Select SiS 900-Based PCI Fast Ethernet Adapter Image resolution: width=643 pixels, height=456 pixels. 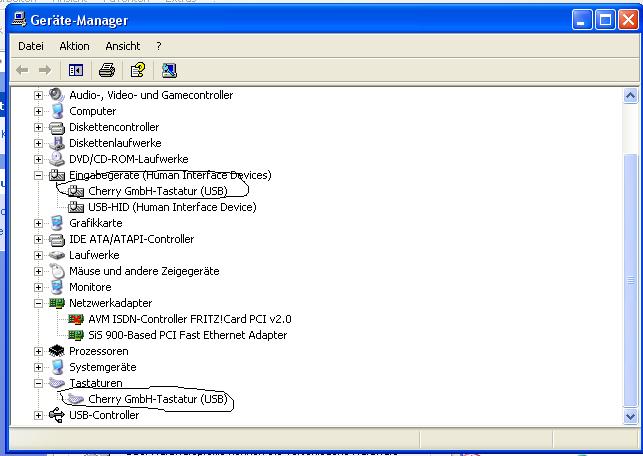(x=187, y=335)
